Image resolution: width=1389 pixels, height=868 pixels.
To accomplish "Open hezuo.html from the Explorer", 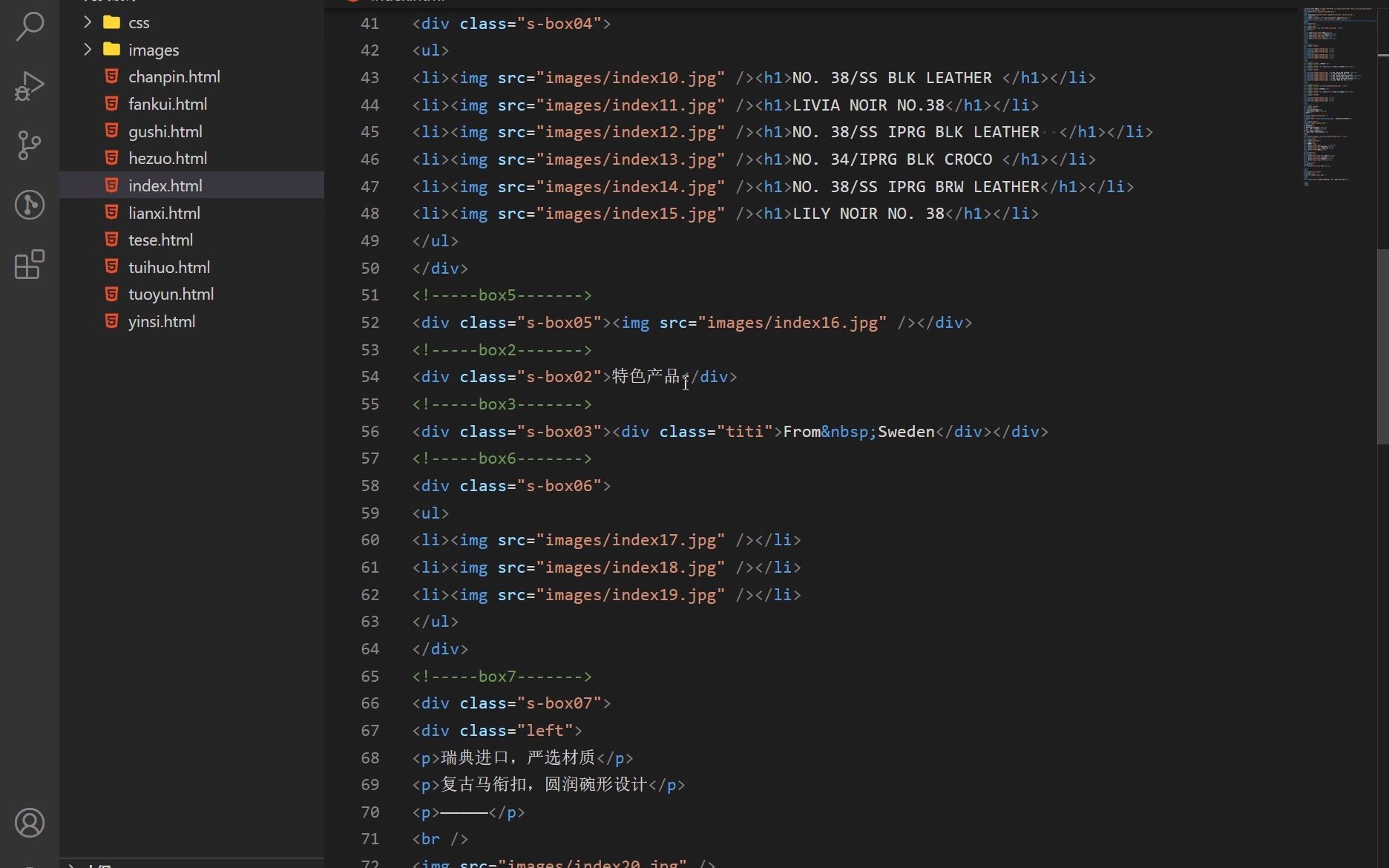I will (168, 158).
